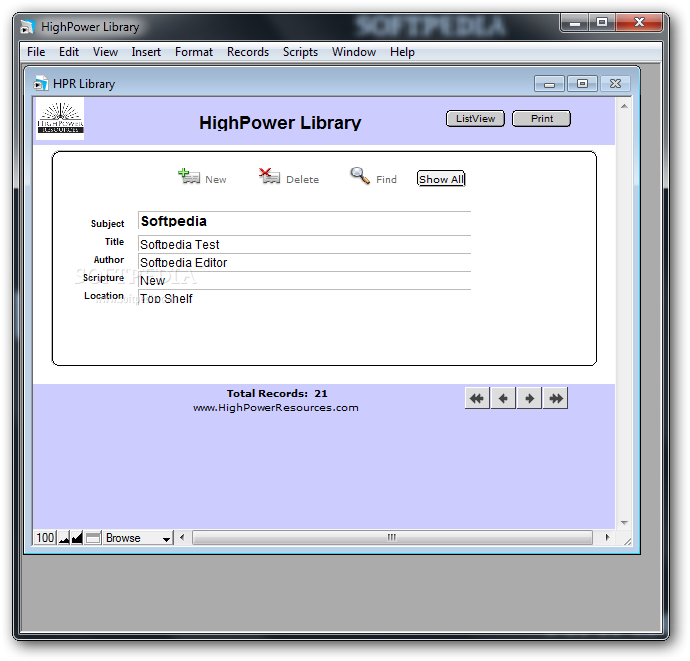Click the New record icon
This screenshot has height=661, width=690.
(189, 176)
